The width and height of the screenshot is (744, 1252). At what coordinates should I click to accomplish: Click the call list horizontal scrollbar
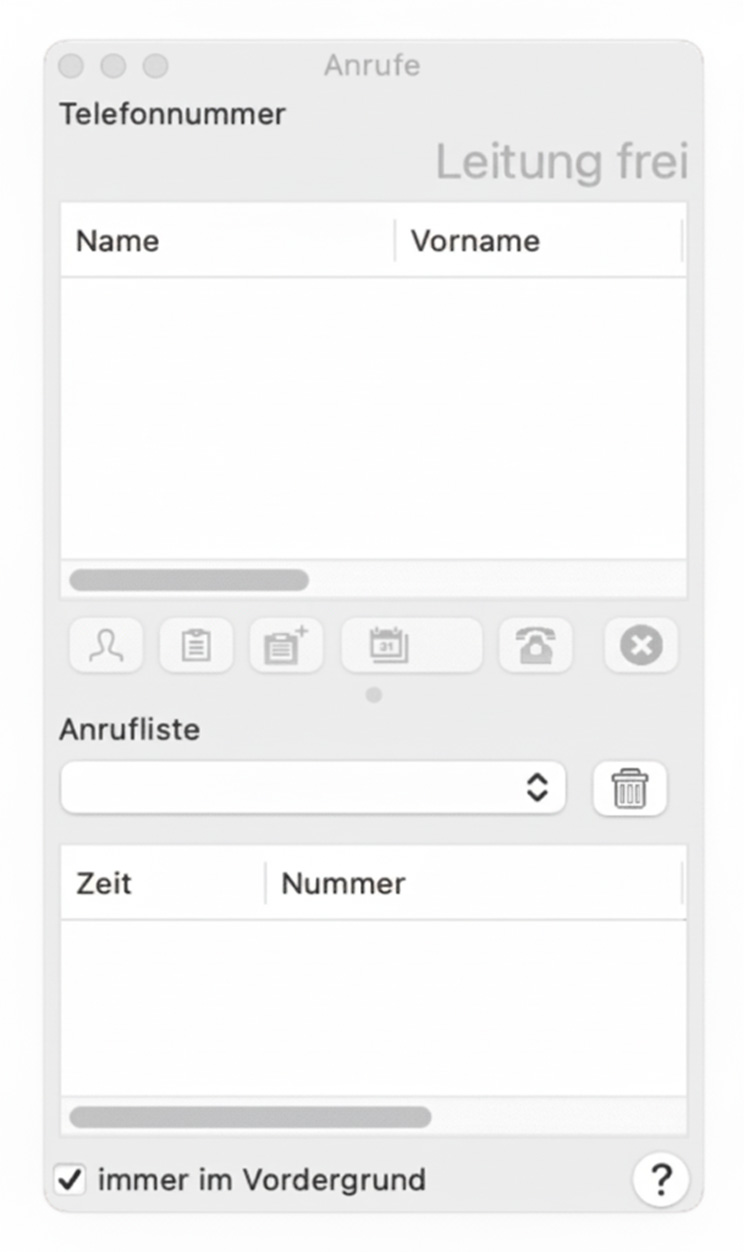point(250,1117)
